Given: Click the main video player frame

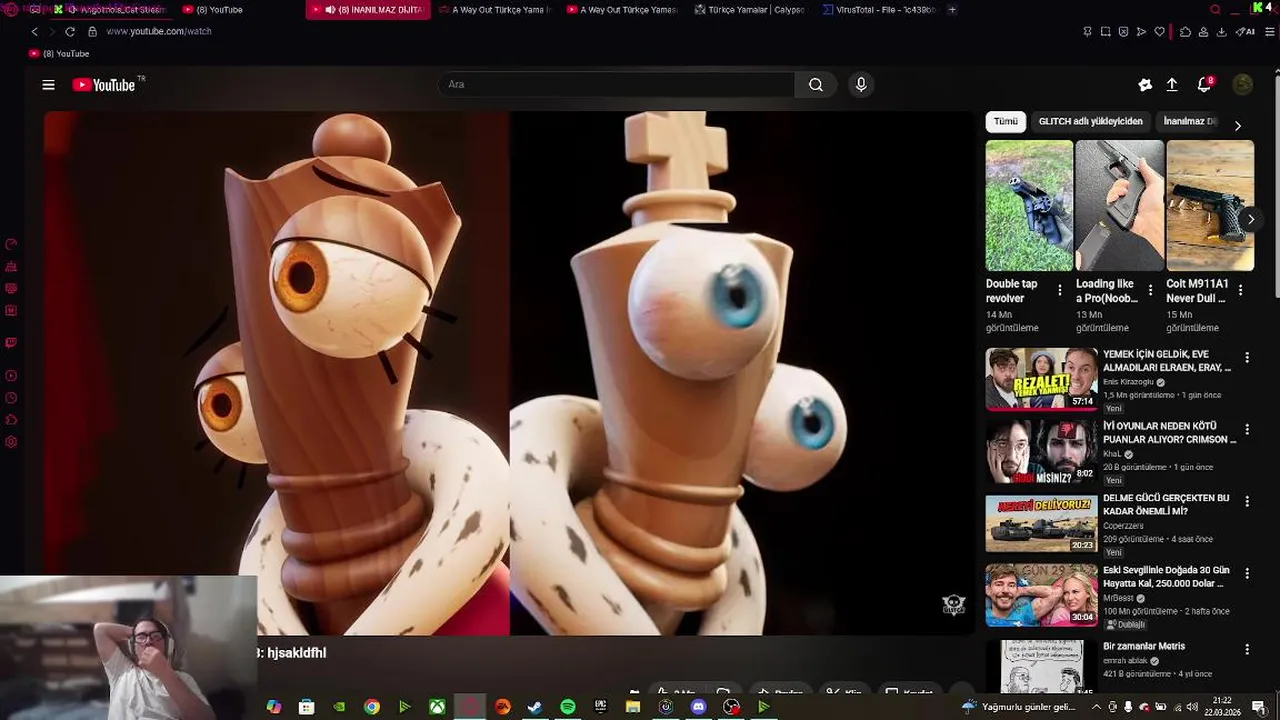Looking at the screenshot, I should tap(509, 373).
